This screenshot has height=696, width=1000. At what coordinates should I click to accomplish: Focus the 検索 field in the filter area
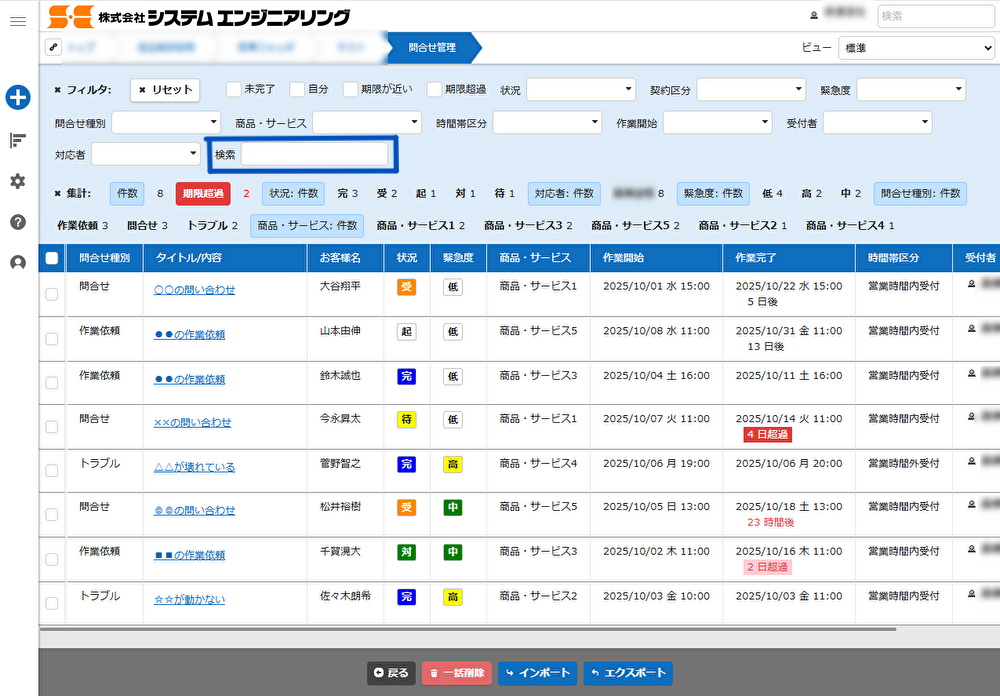coord(314,154)
